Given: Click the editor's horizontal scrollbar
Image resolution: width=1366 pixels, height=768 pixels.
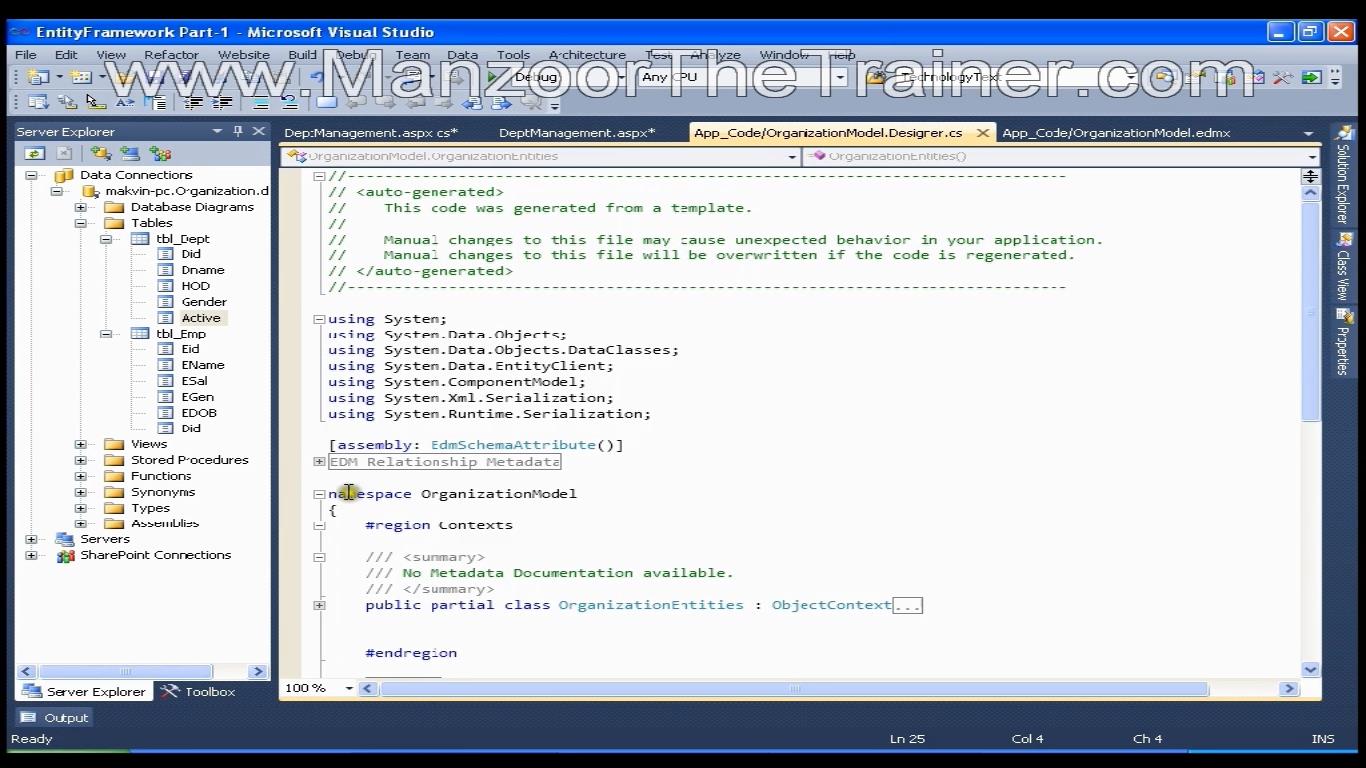Looking at the screenshot, I should coord(794,688).
